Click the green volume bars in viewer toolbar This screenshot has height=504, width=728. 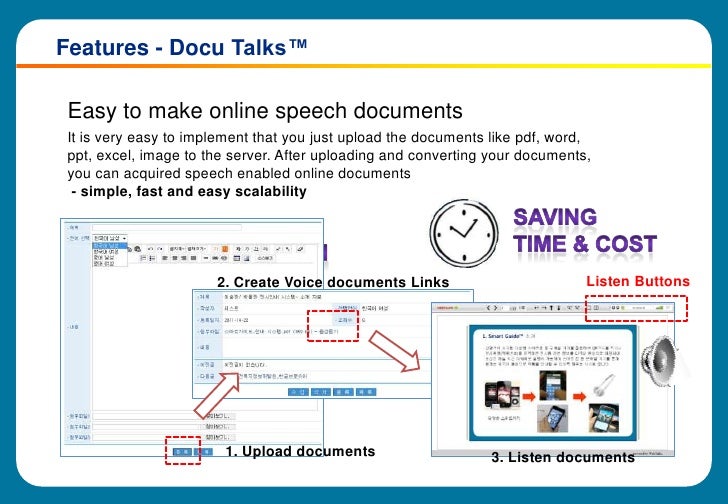coord(659,308)
